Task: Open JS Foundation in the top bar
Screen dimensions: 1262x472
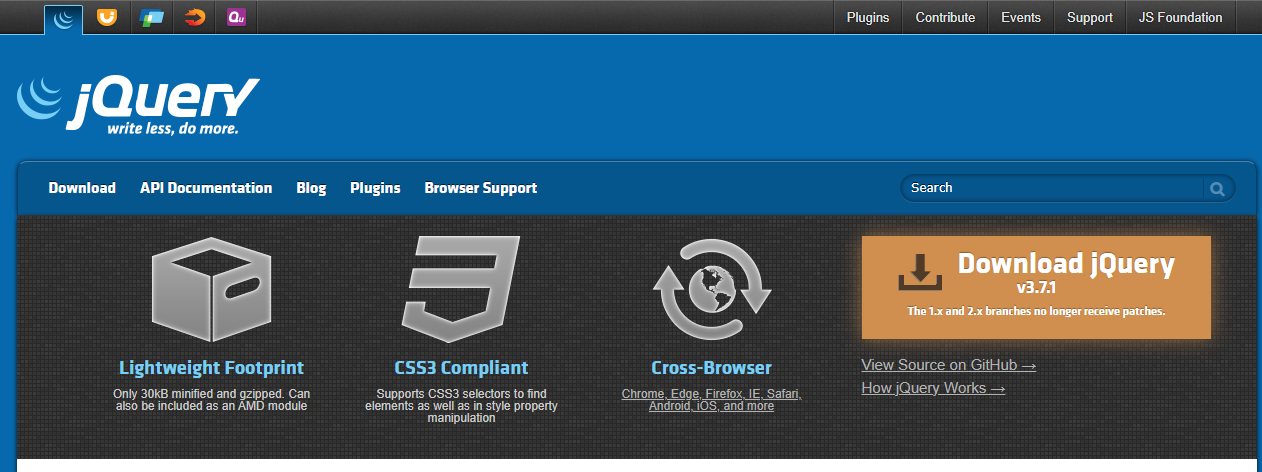Action: click(x=1181, y=17)
